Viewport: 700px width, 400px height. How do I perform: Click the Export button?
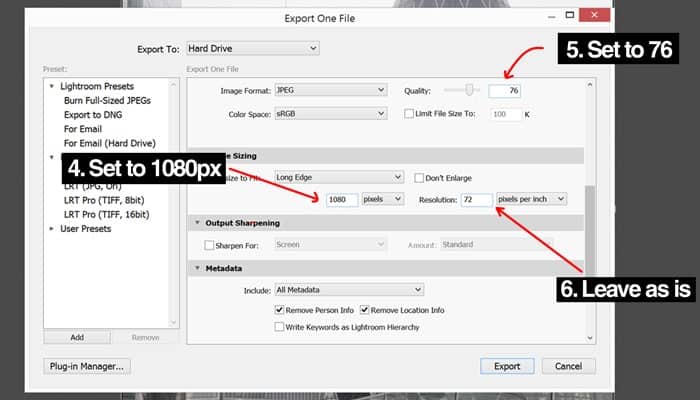507,366
